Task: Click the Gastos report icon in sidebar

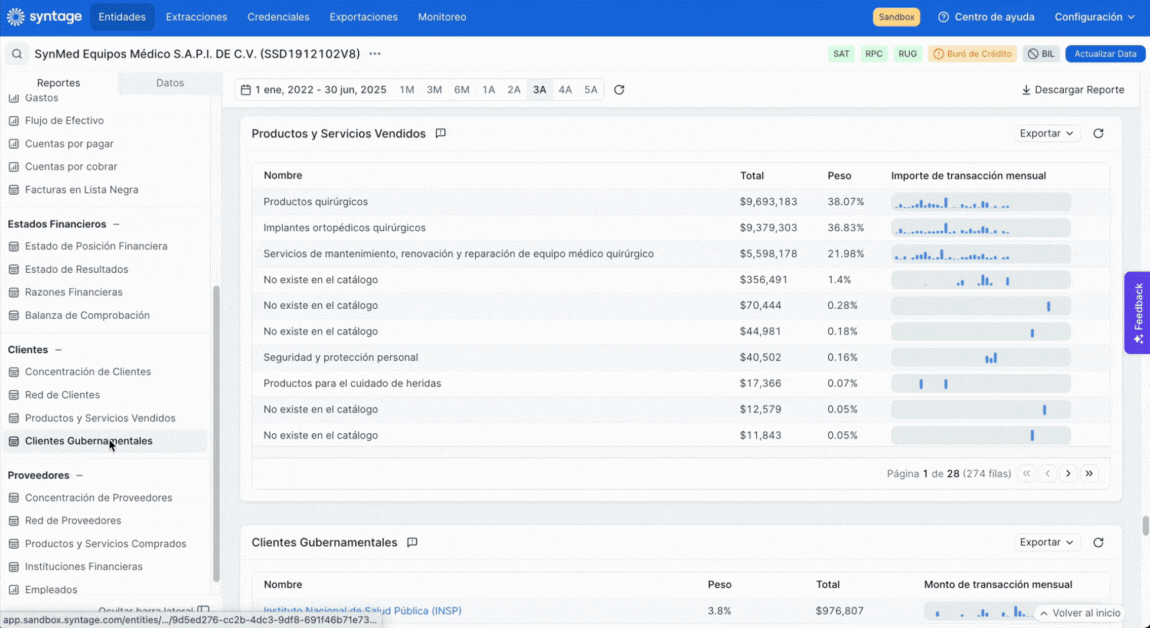Action: coord(13,98)
